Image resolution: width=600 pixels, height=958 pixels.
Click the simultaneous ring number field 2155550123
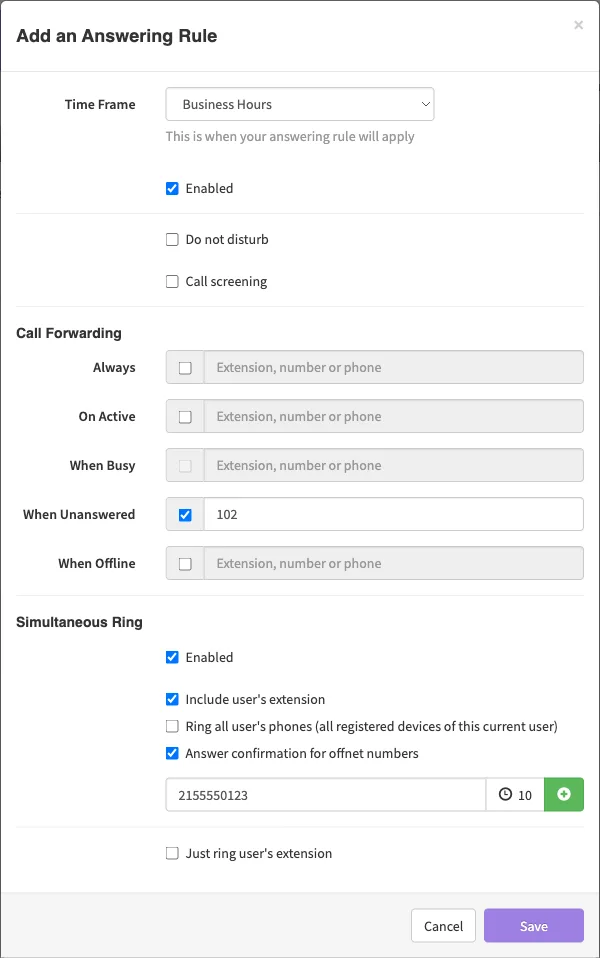click(326, 794)
